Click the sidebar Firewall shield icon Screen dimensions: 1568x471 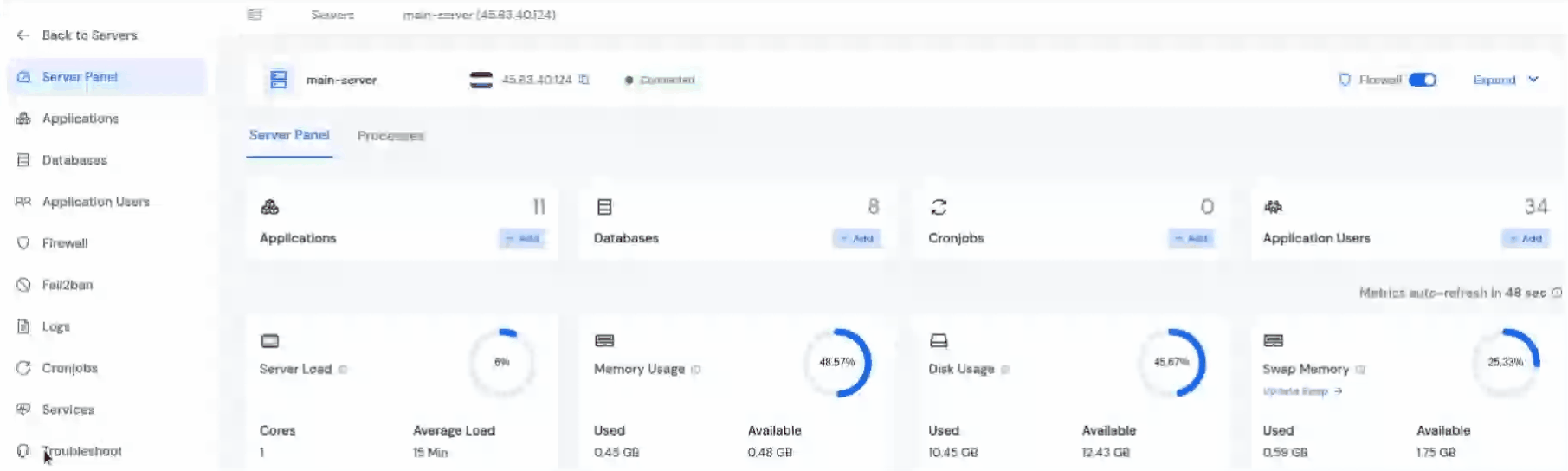tap(23, 243)
